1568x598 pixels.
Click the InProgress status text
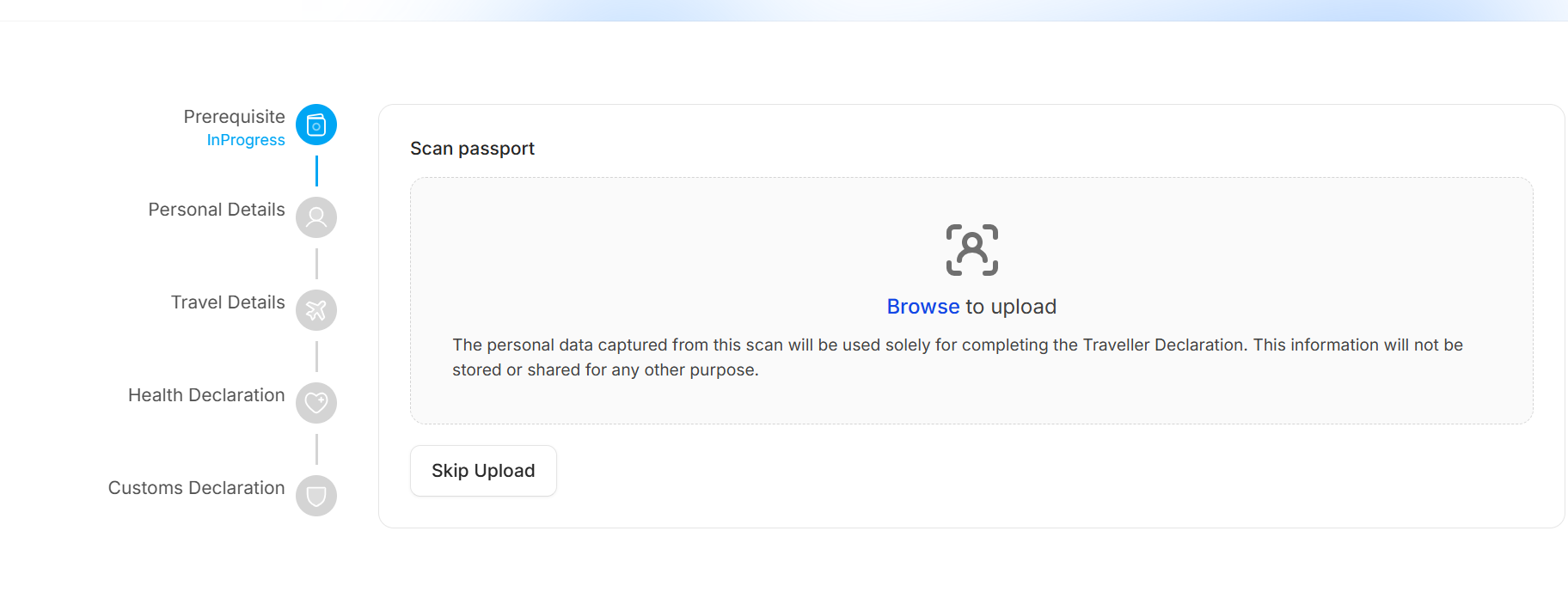(x=246, y=140)
